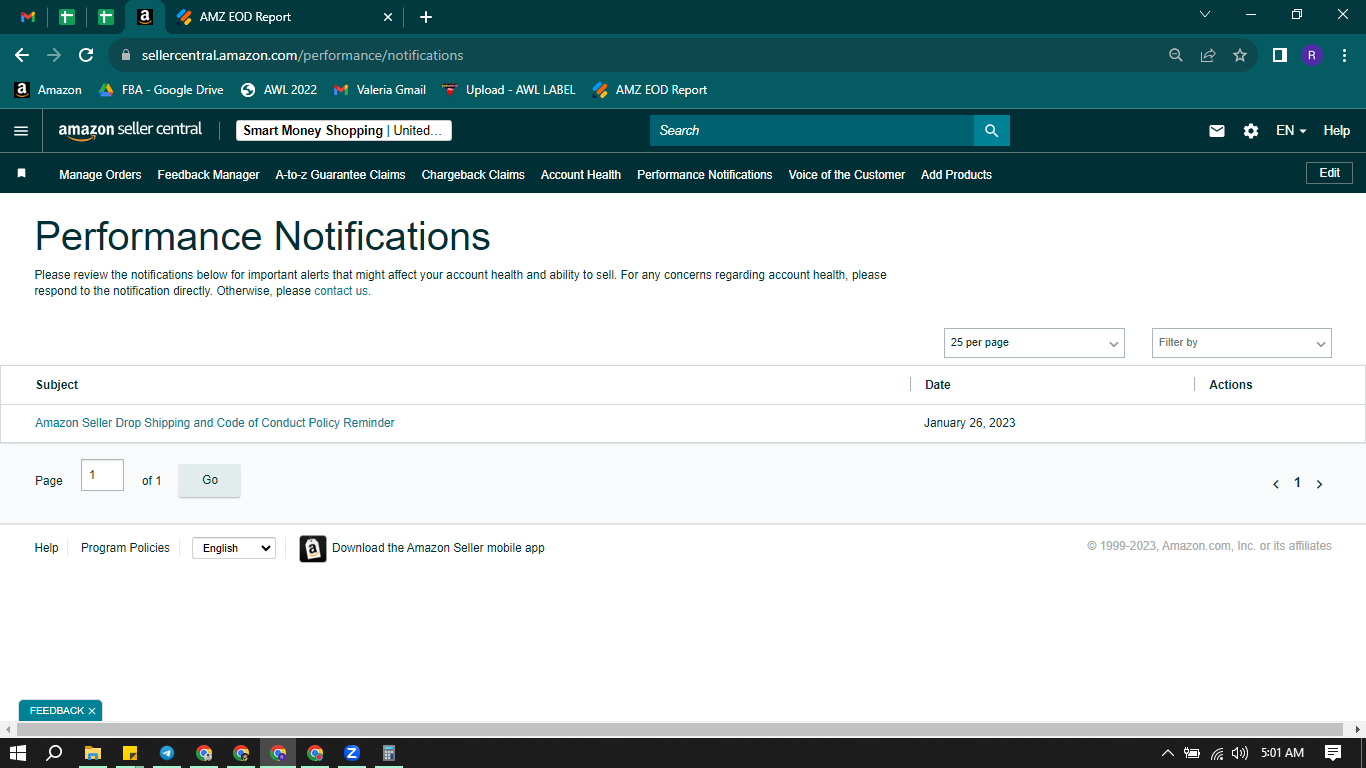
Task: Click the browser back arrow
Action: (x=22, y=55)
